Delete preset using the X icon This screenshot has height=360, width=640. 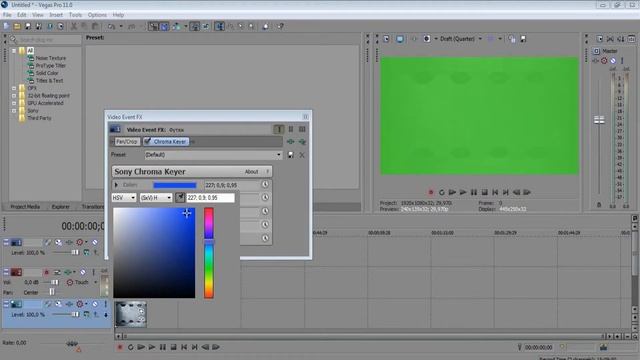click(x=302, y=155)
